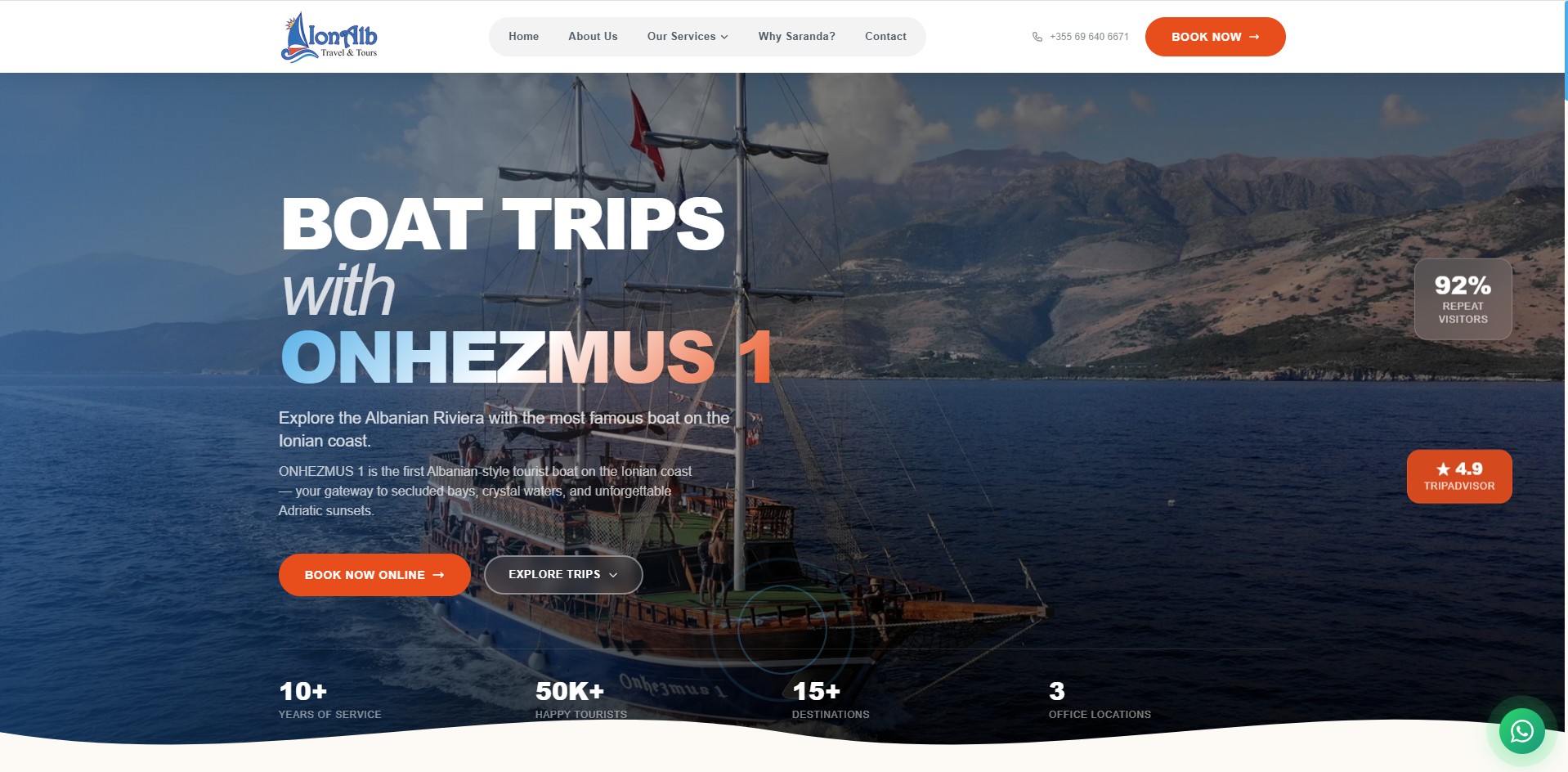Screen dimensions: 1568x772
Task: Click the 50K+ Happy Tourists stat
Action: pyautogui.click(x=580, y=700)
